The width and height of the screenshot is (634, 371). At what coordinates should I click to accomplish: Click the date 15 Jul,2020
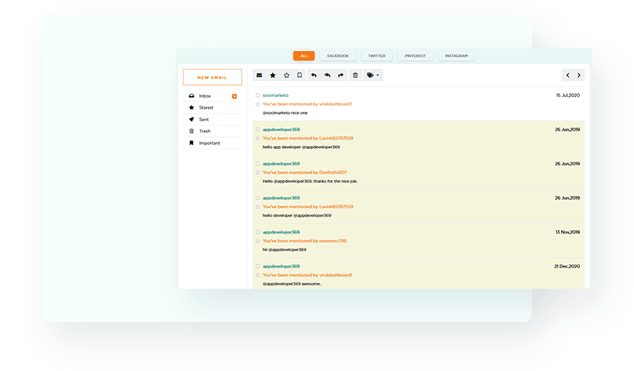pos(568,95)
